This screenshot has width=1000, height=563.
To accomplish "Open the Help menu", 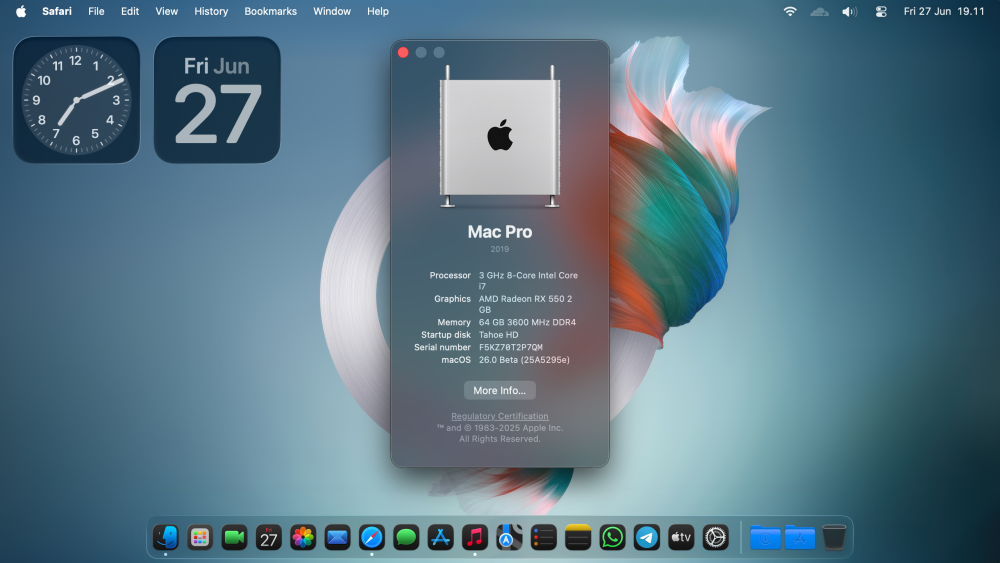I will 378,11.
